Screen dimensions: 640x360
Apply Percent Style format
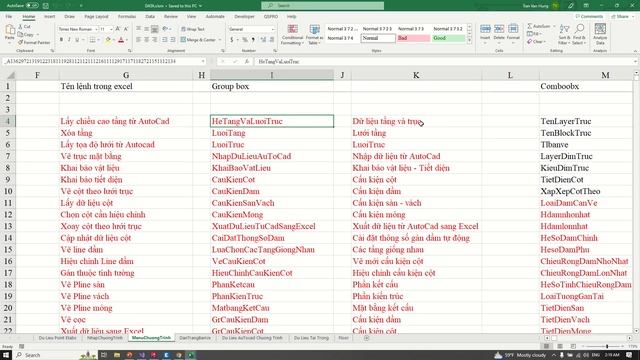(x=244, y=40)
